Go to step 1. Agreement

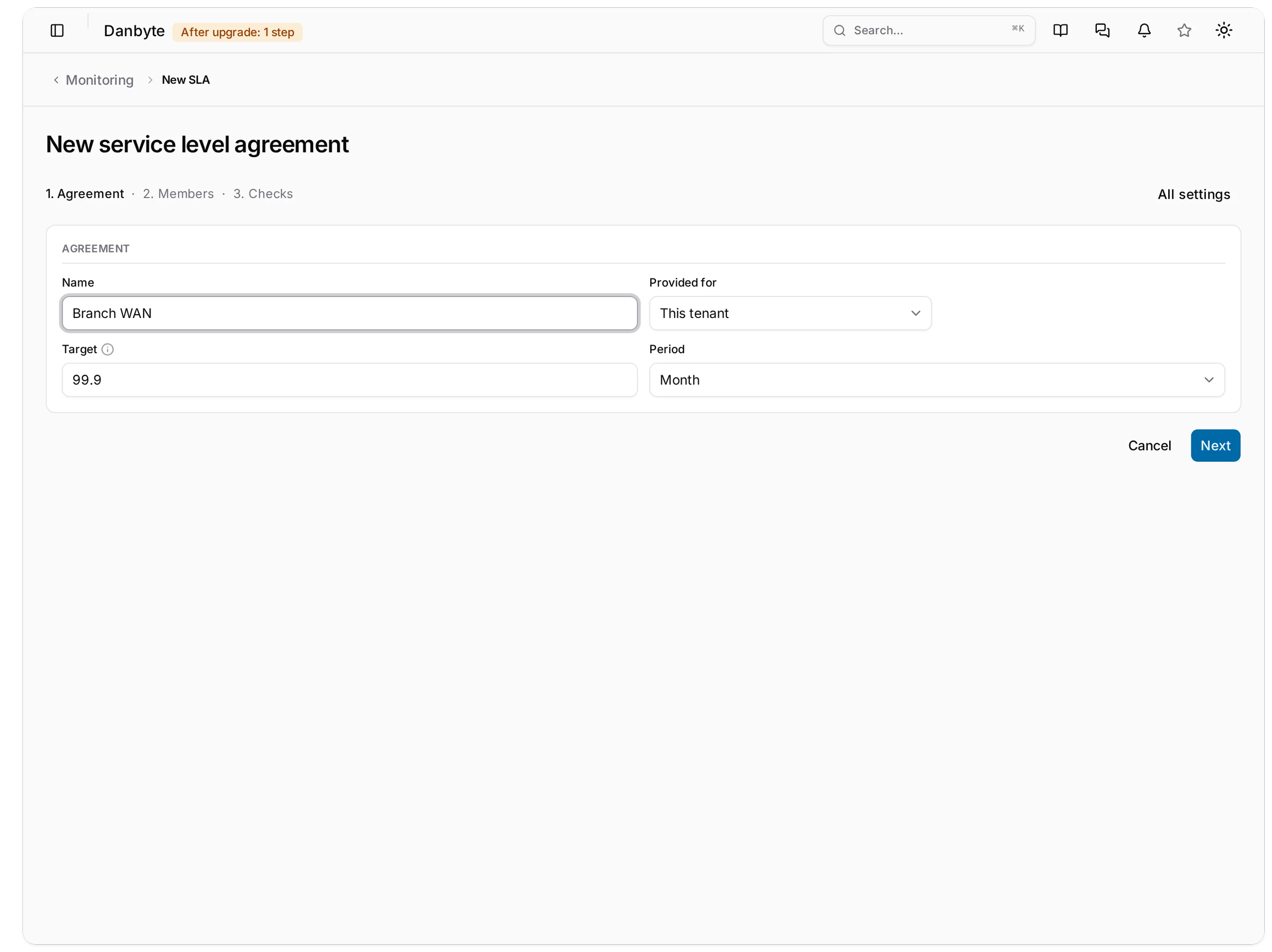[x=85, y=194]
